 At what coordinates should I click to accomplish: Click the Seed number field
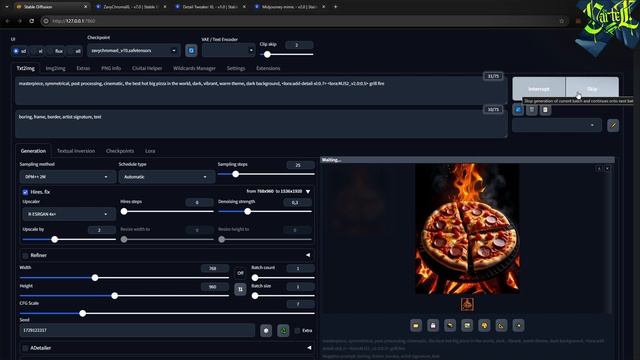click(137, 330)
